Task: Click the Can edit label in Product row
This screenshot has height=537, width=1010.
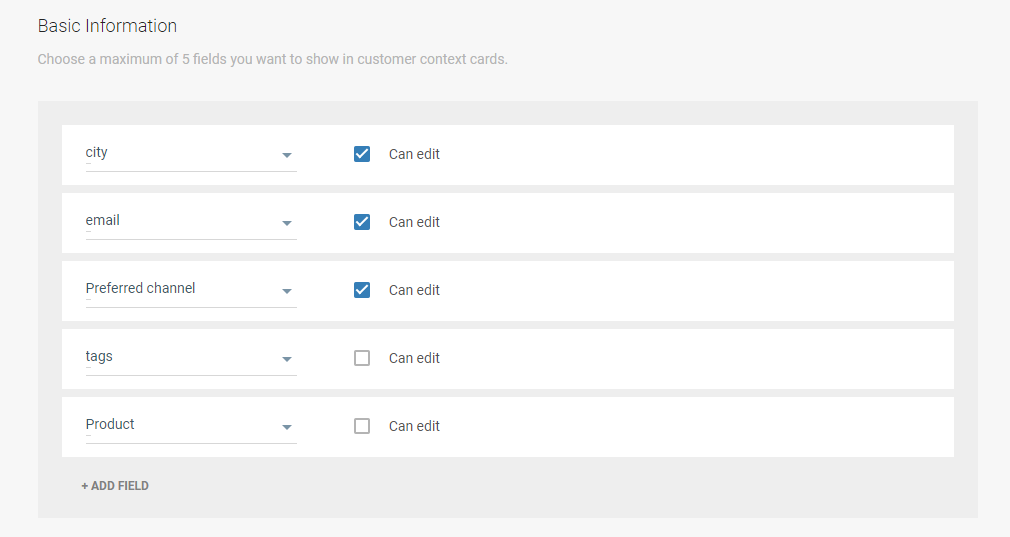Action: tap(414, 426)
